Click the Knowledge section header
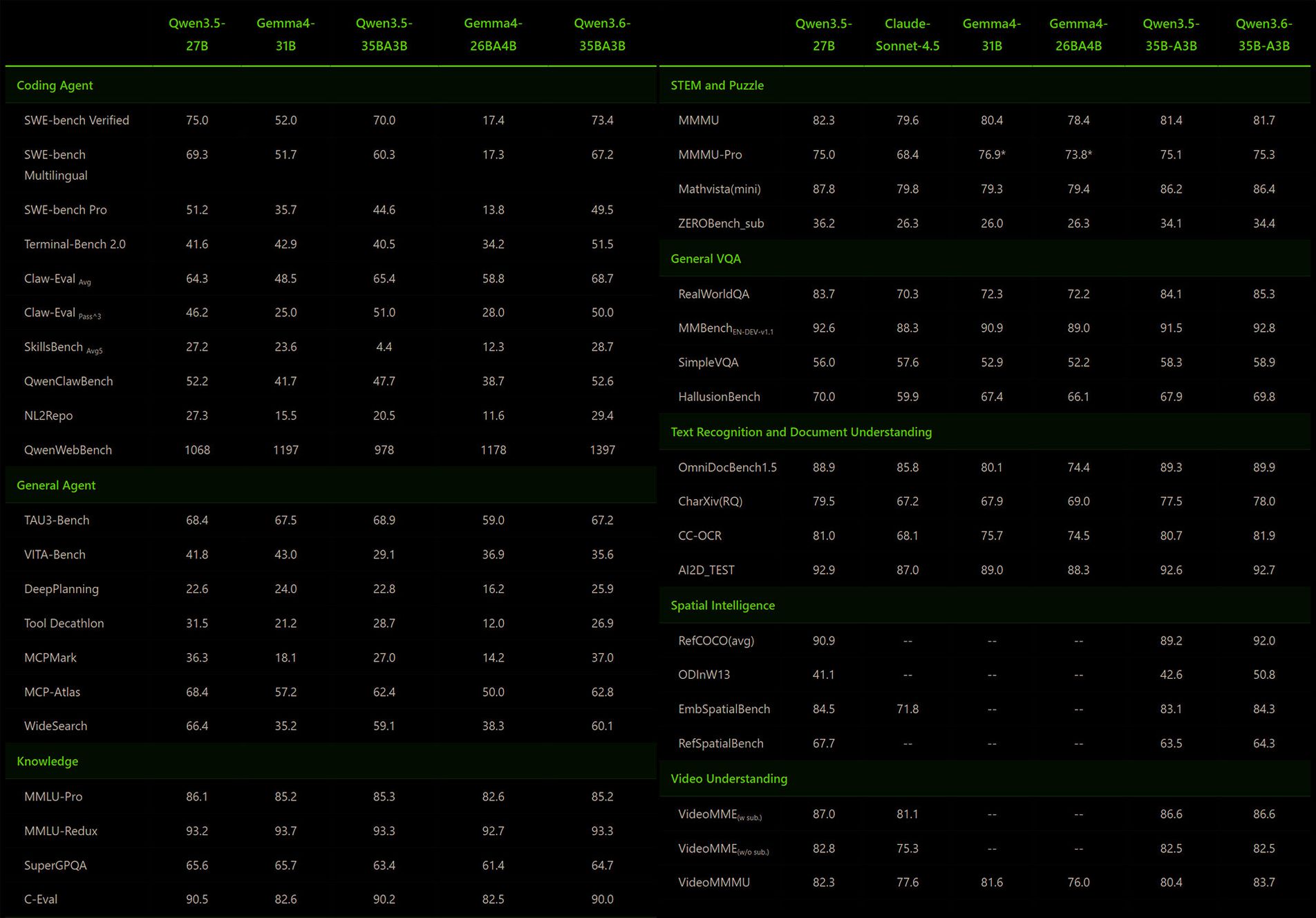The width and height of the screenshot is (1316, 918). [47, 761]
